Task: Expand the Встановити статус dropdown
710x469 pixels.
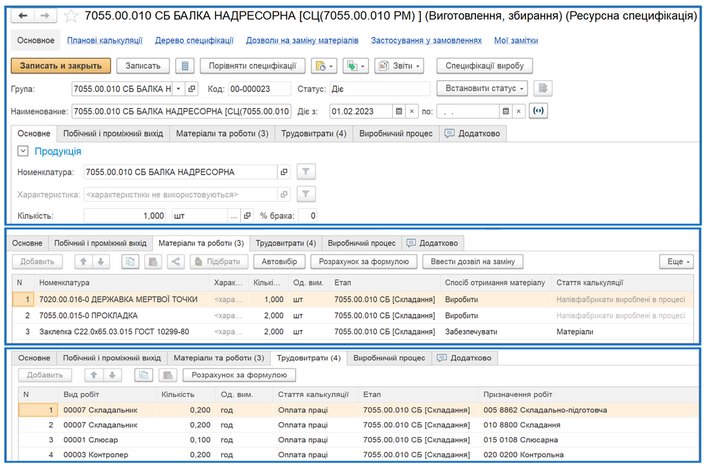Action: (x=480, y=88)
